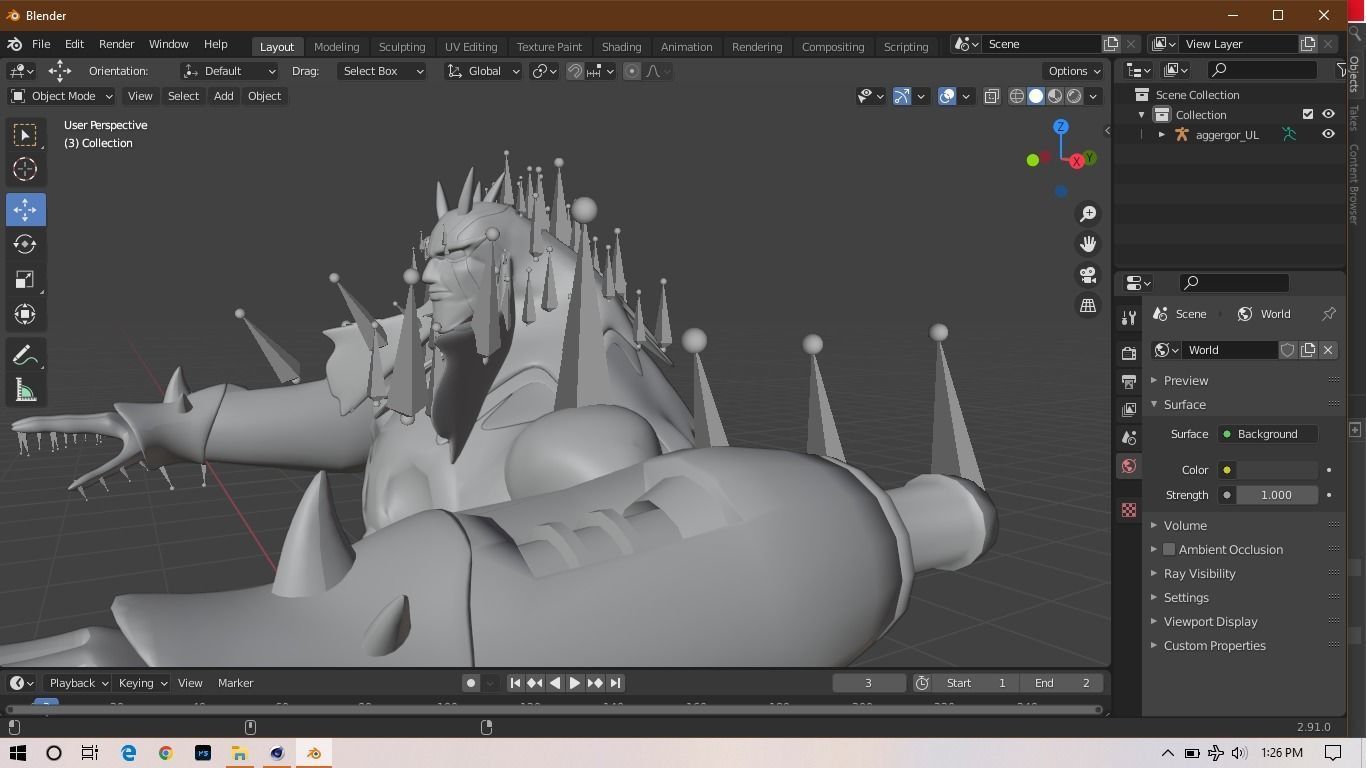Open the Scene properties tab
The width and height of the screenshot is (1366, 768).
click(1129, 437)
